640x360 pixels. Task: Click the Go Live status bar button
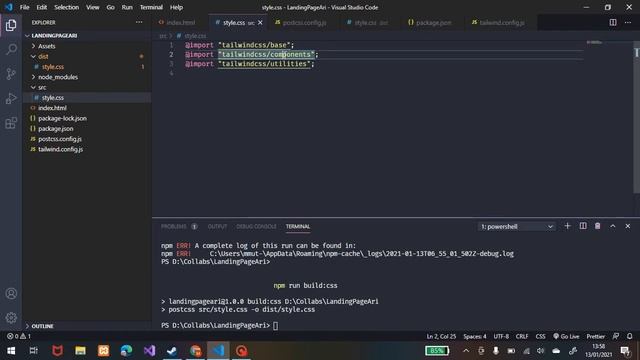point(566,336)
